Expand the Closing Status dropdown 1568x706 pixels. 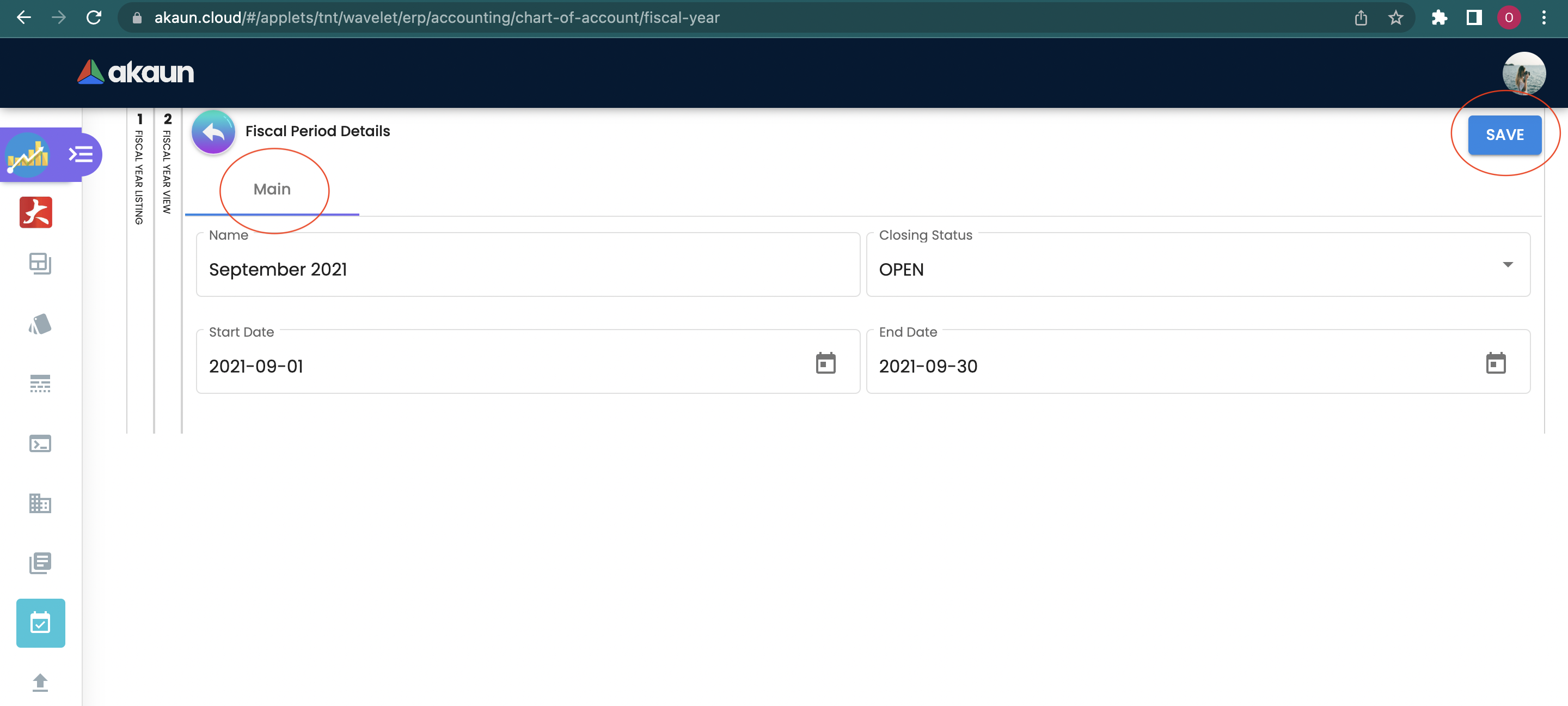(1507, 264)
